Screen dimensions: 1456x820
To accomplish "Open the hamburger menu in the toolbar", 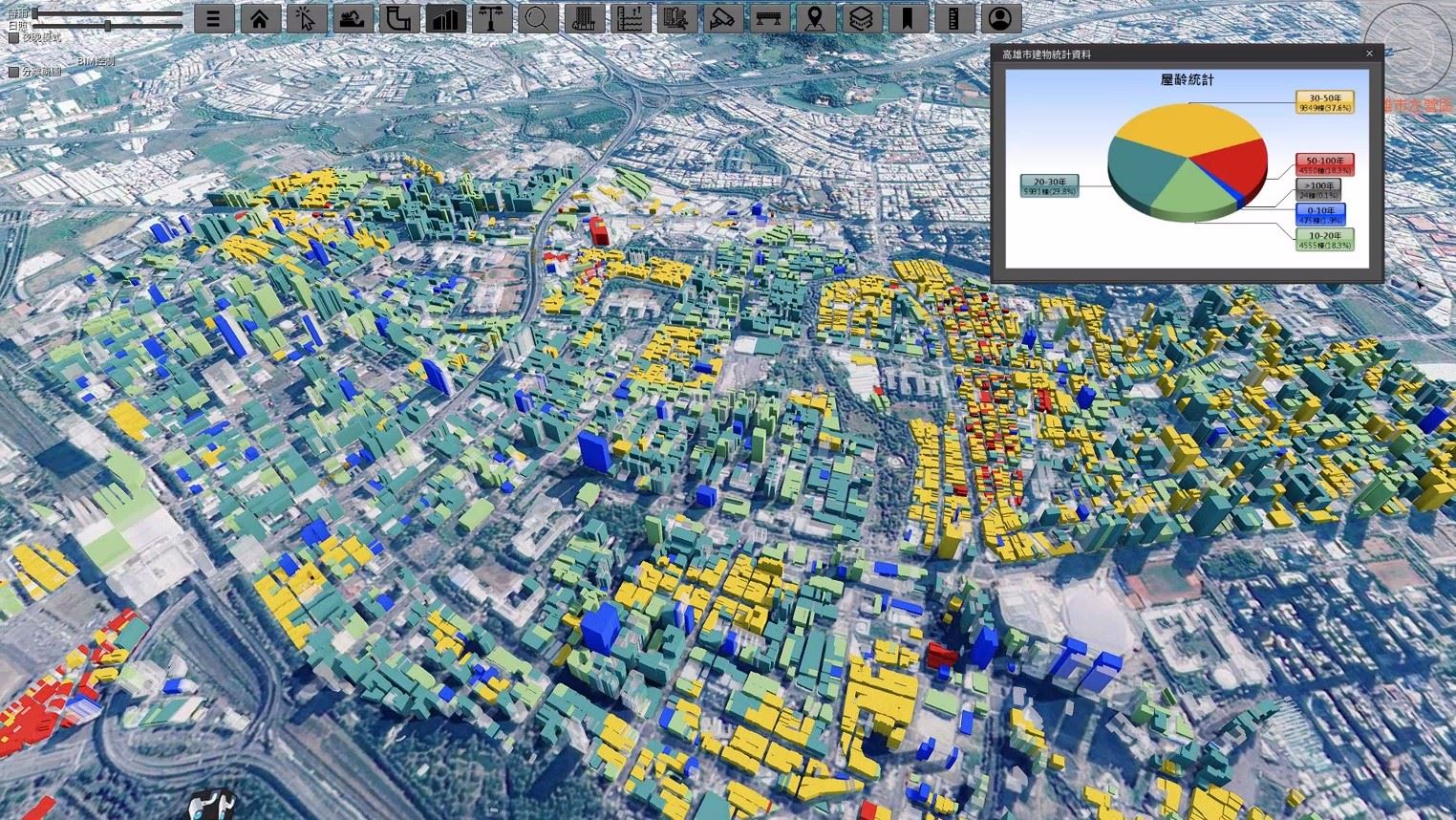I will [x=214, y=18].
